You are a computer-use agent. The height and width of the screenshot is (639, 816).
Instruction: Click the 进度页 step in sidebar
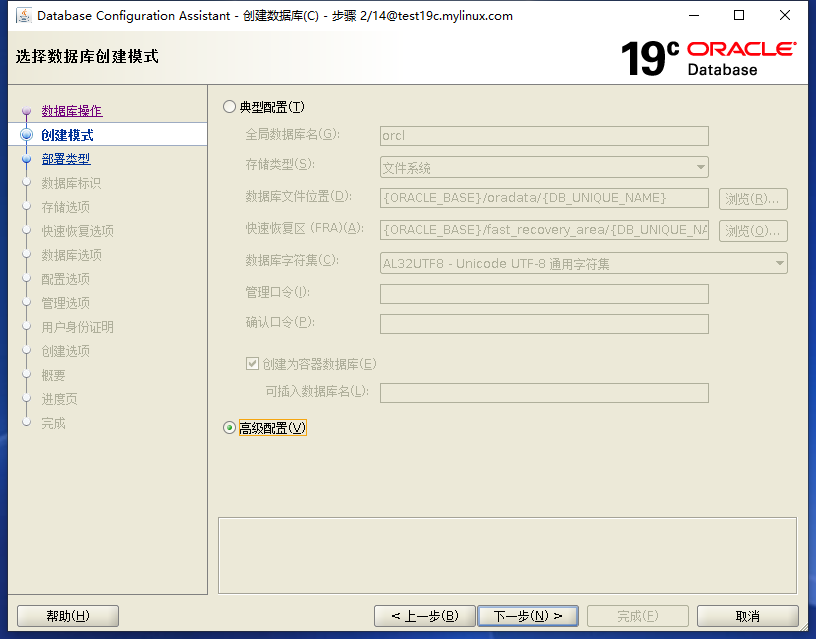pyautogui.click(x=60, y=399)
